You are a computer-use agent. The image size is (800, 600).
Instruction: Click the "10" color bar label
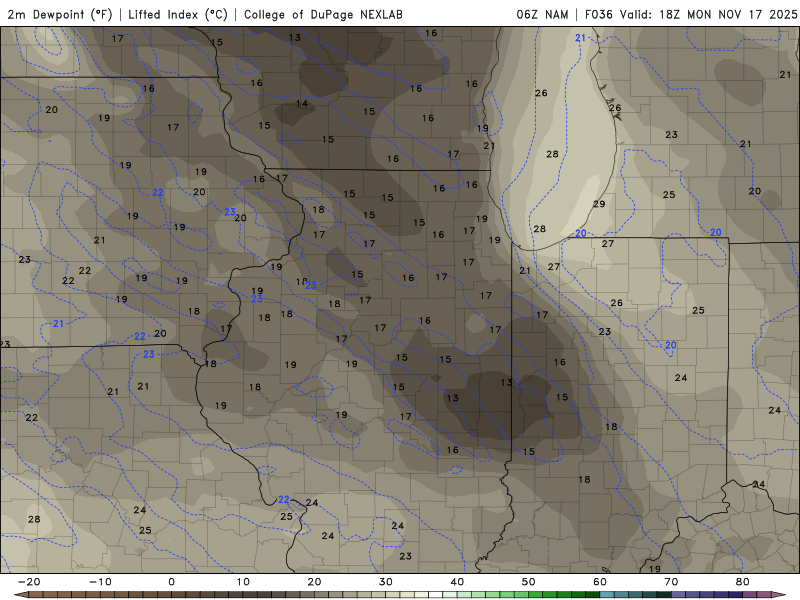coord(243,582)
